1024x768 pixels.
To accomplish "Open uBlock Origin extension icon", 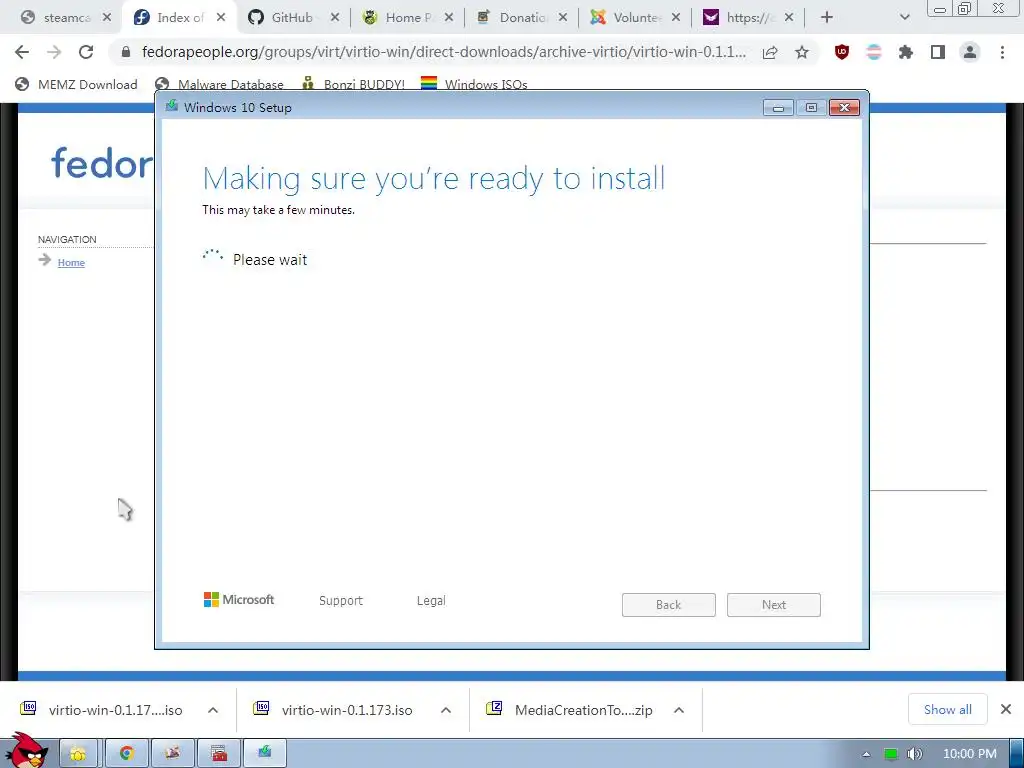I will click(x=842, y=52).
